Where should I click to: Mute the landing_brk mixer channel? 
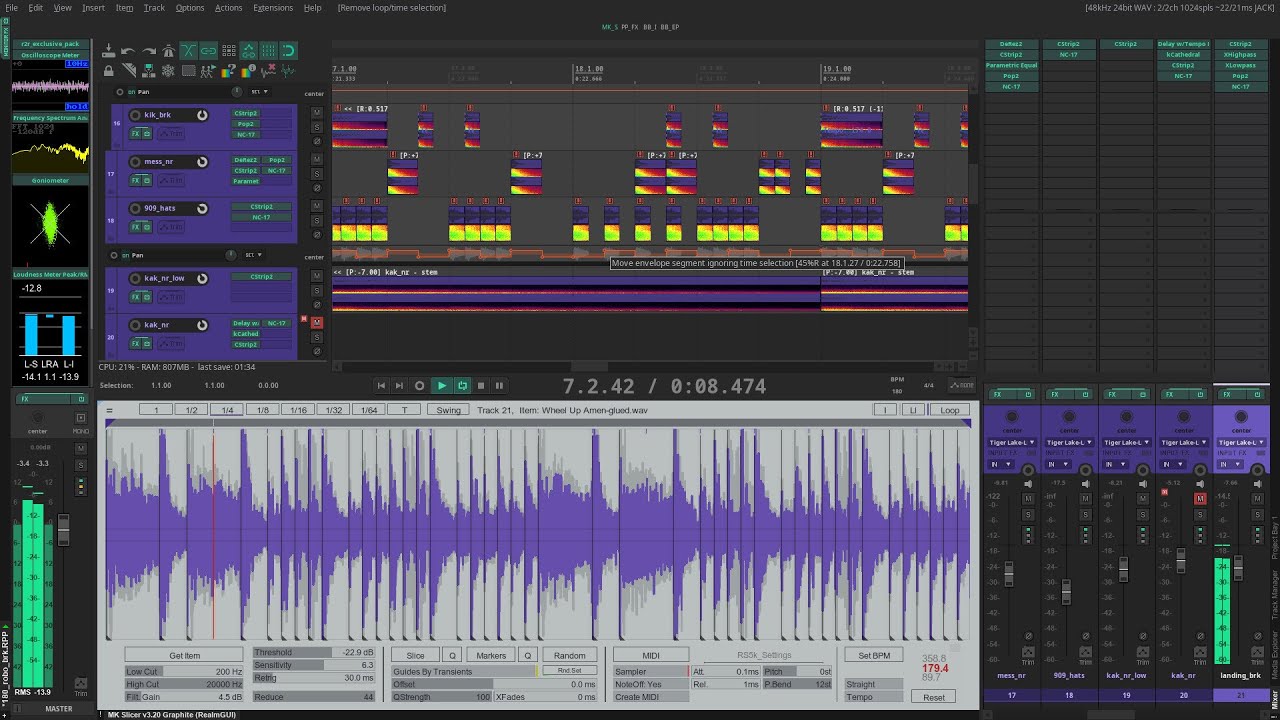(1258, 499)
